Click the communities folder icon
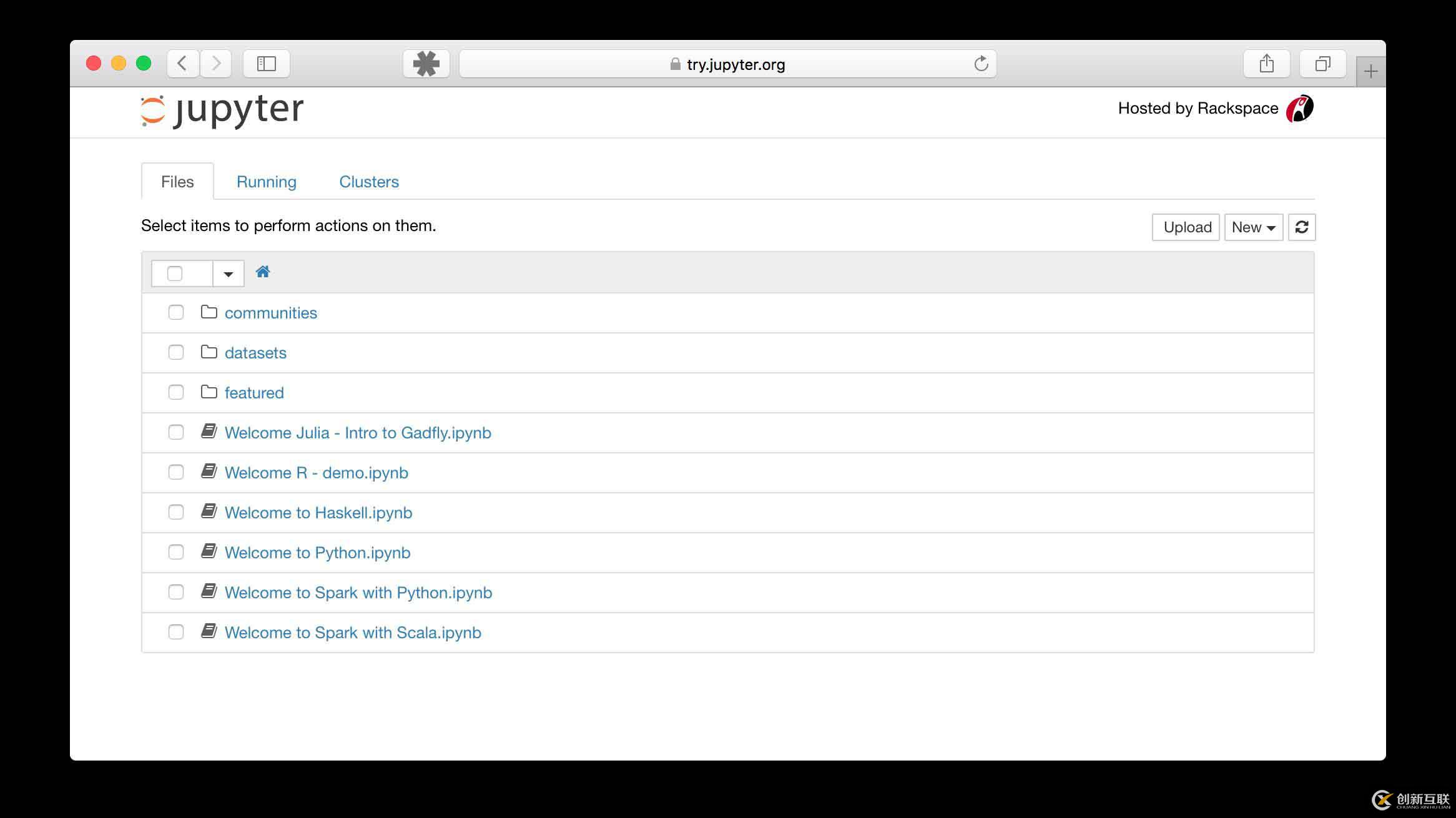 [x=209, y=312]
